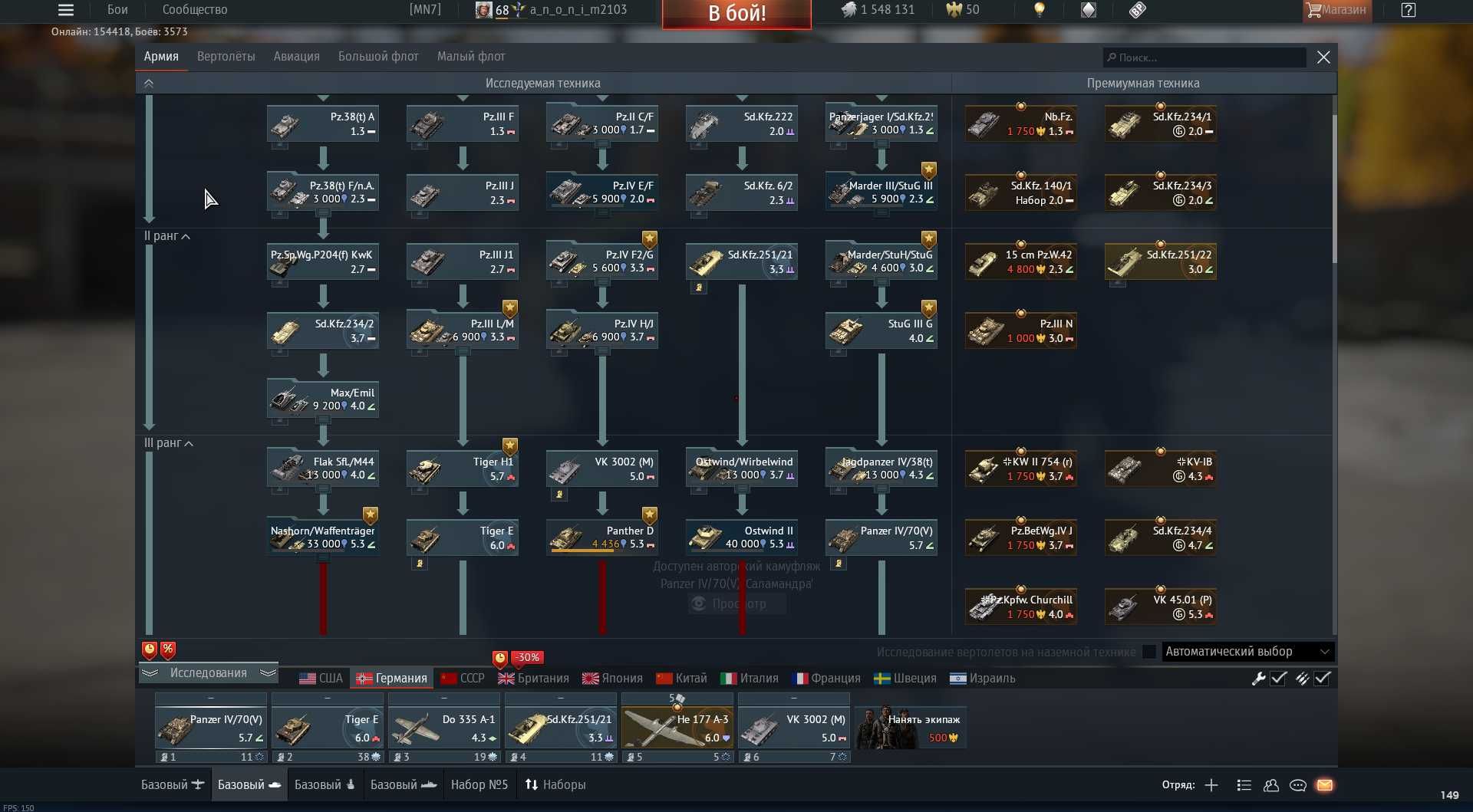Image resolution: width=1473 pixels, height=812 pixels.
Task: Select the Базовый large ship preset
Action: 404,785
